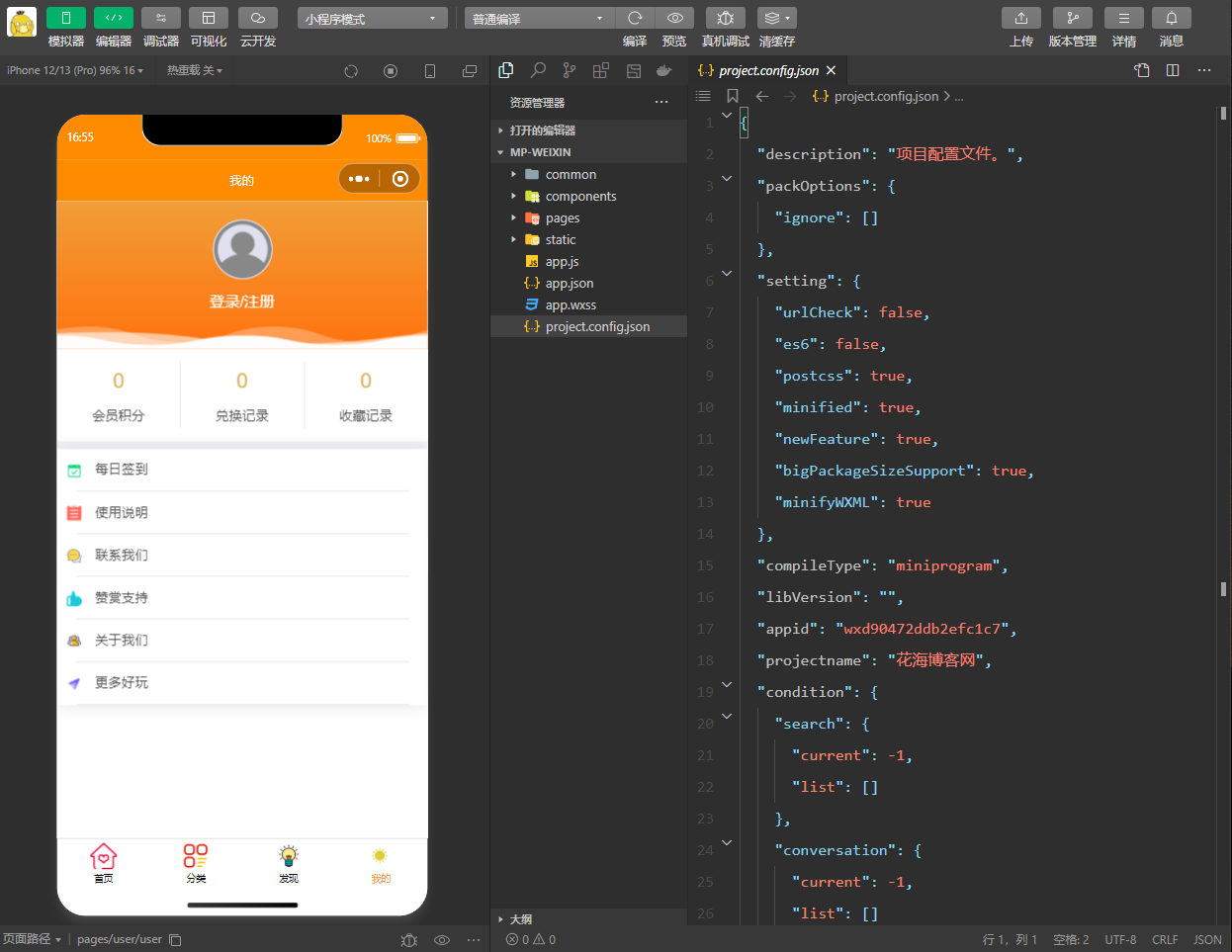The width and height of the screenshot is (1232, 952).
Task: Open app.json in the file tree
Action: (x=569, y=284)
